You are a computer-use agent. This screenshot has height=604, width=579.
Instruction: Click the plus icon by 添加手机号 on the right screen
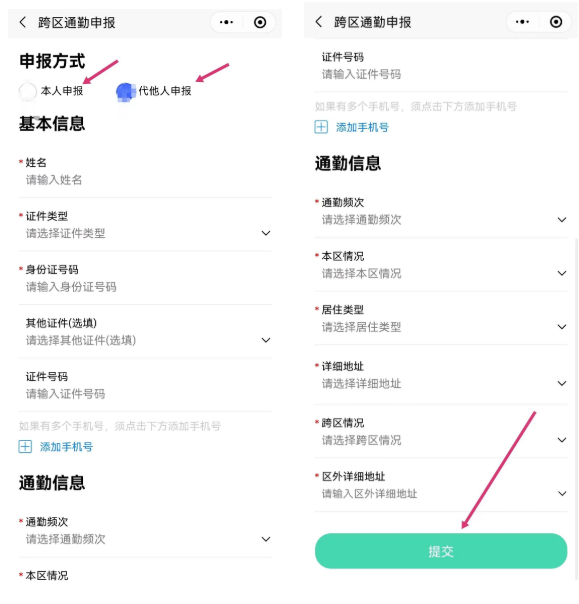tap(321, 127)
